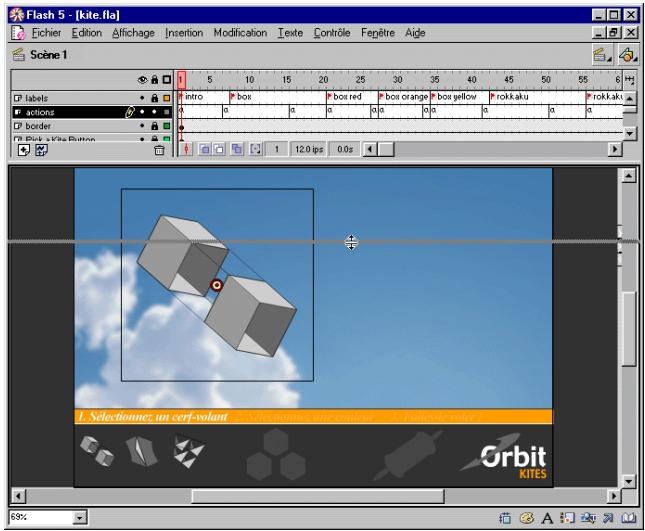Open the Instance panel launcher icon

coord(568,518)
